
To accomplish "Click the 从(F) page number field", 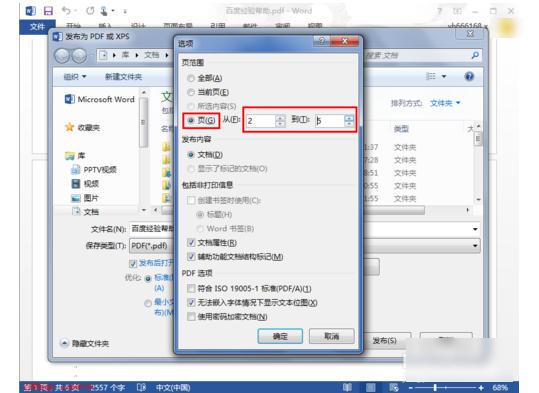I will 261,121.
